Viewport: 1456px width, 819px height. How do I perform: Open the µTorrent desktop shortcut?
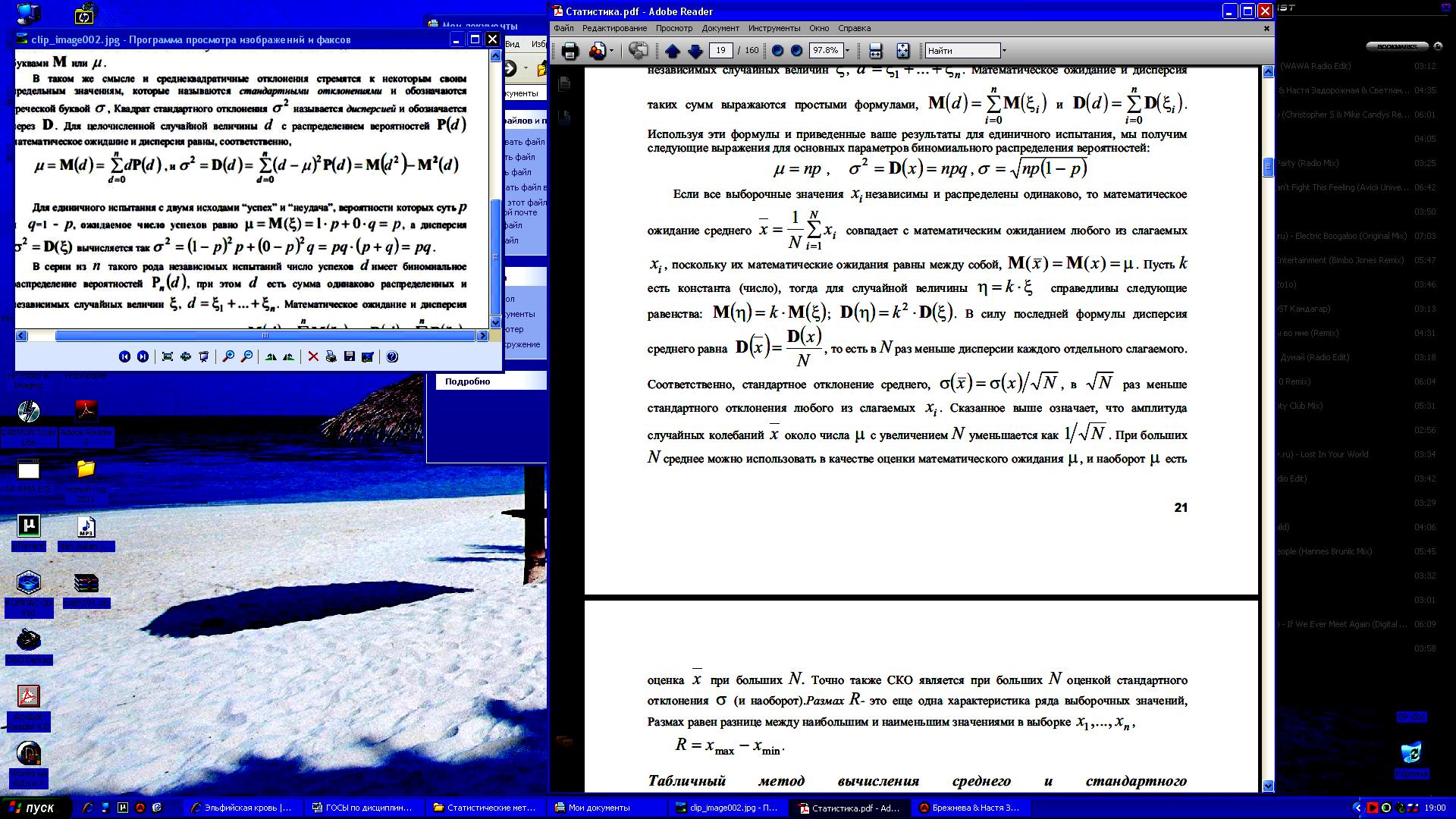click(x=28, y=532)
